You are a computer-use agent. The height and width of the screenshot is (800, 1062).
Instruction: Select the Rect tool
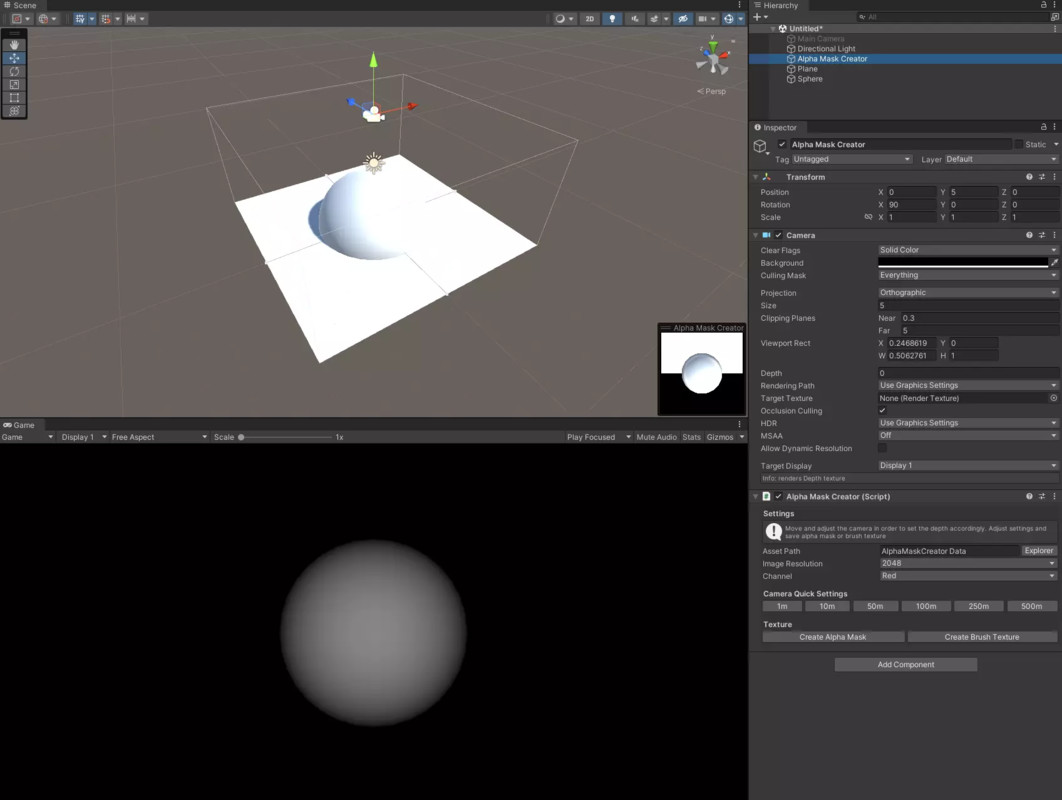[14, 98]
